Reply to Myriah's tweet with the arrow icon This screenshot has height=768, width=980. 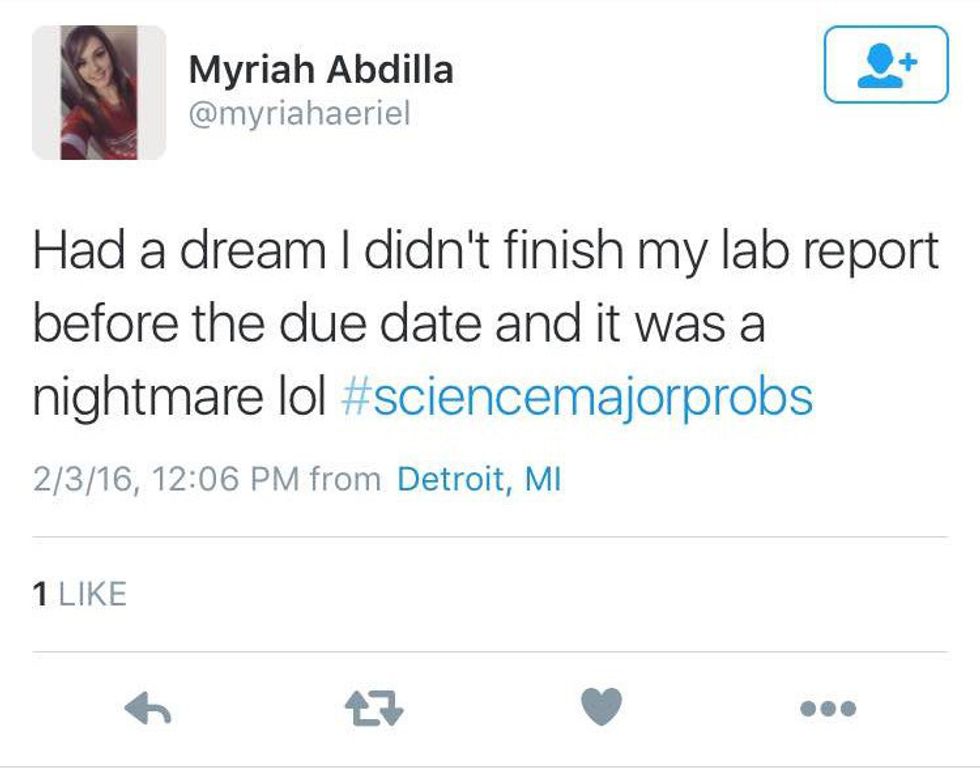coord(148,709)
